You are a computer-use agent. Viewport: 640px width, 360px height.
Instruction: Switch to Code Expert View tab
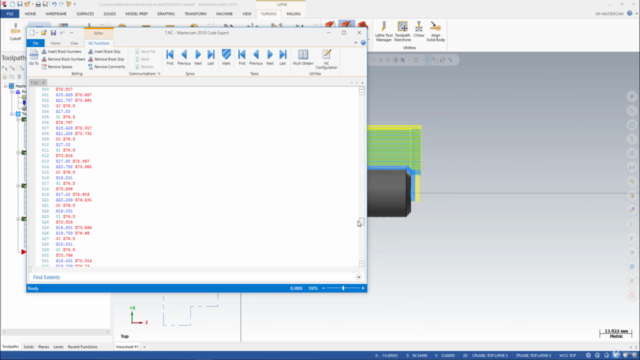[74, 43]
